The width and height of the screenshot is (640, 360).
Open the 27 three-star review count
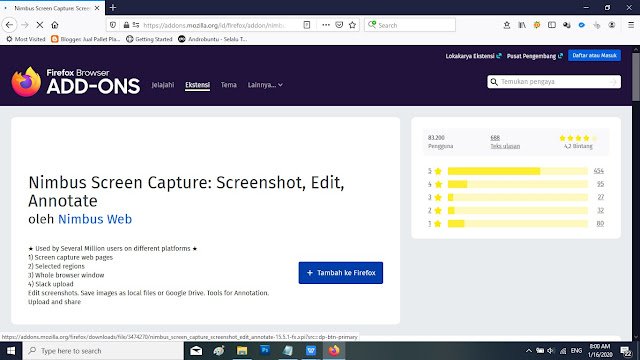600,197
